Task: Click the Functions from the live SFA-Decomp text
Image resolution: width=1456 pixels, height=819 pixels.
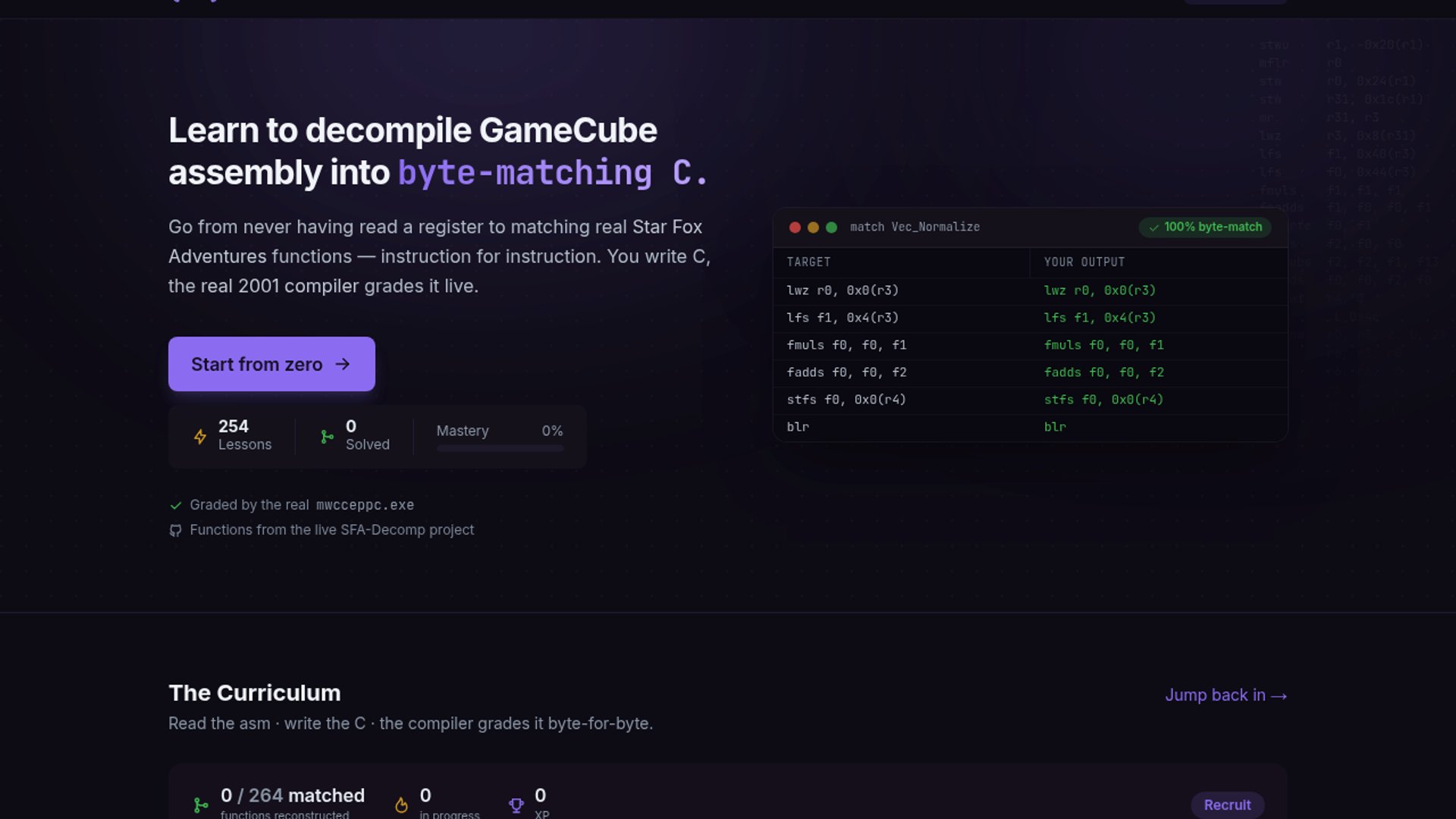Action: 331,530
